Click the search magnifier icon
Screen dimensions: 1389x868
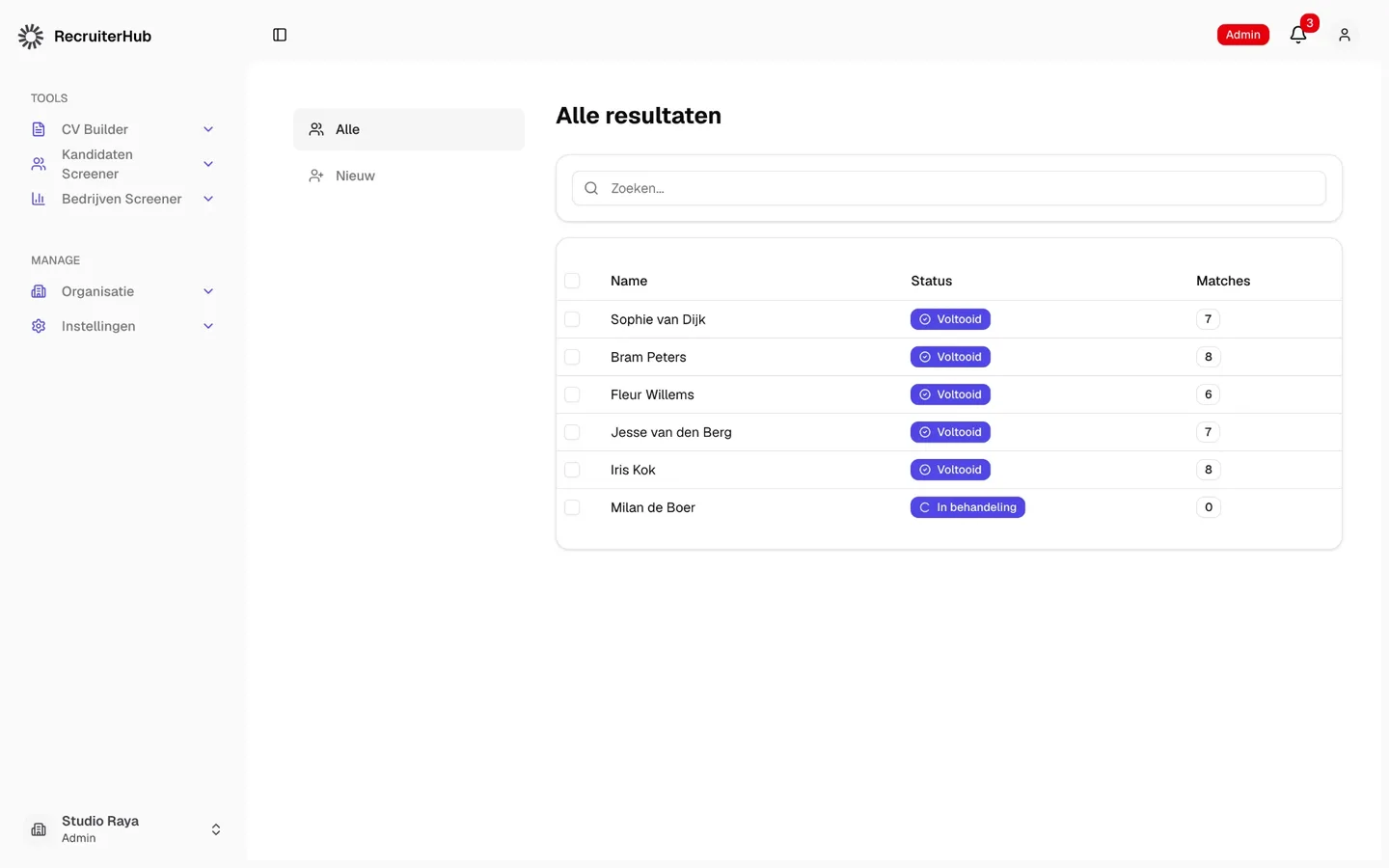point(591,188)
